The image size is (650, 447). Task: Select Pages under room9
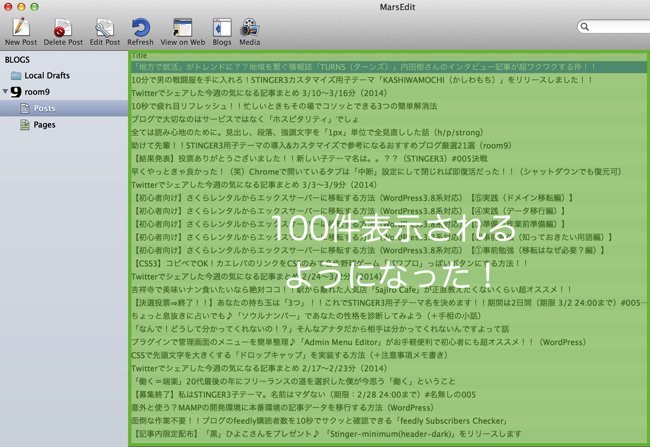click(44, 125)
